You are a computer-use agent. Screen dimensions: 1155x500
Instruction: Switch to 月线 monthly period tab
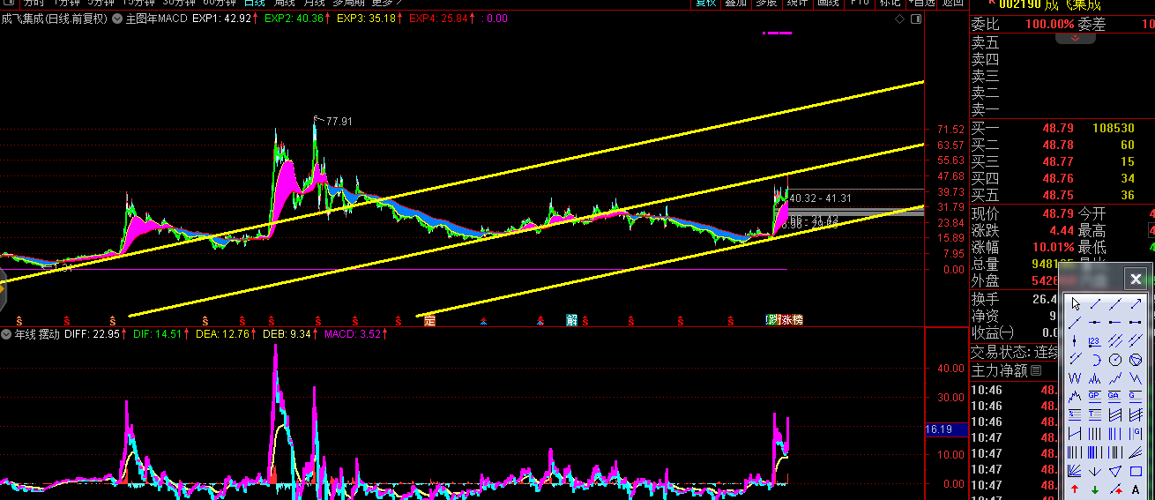[315, 3]
